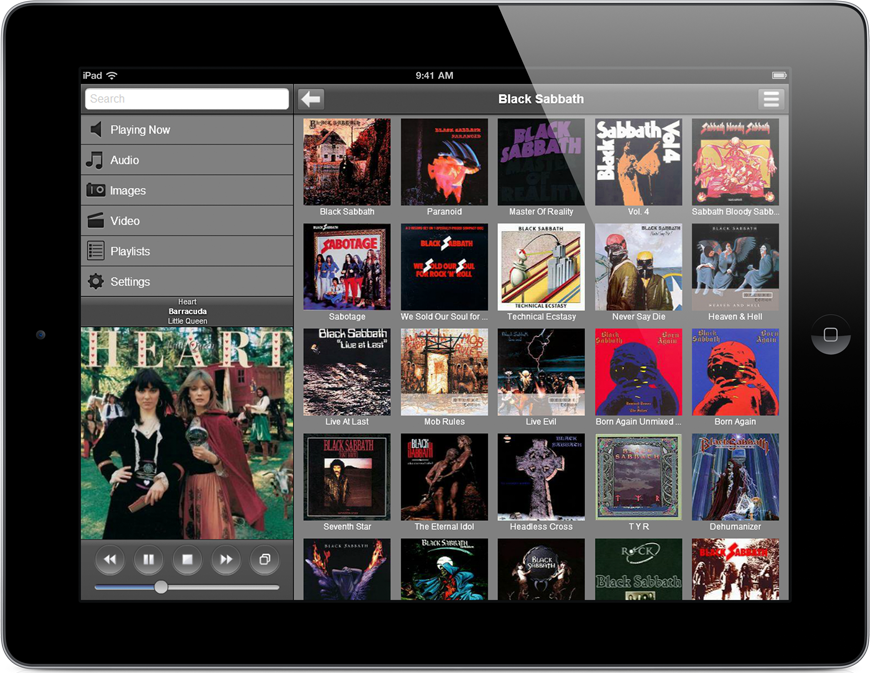Open Dehumanizer album cover

point(735,477)
